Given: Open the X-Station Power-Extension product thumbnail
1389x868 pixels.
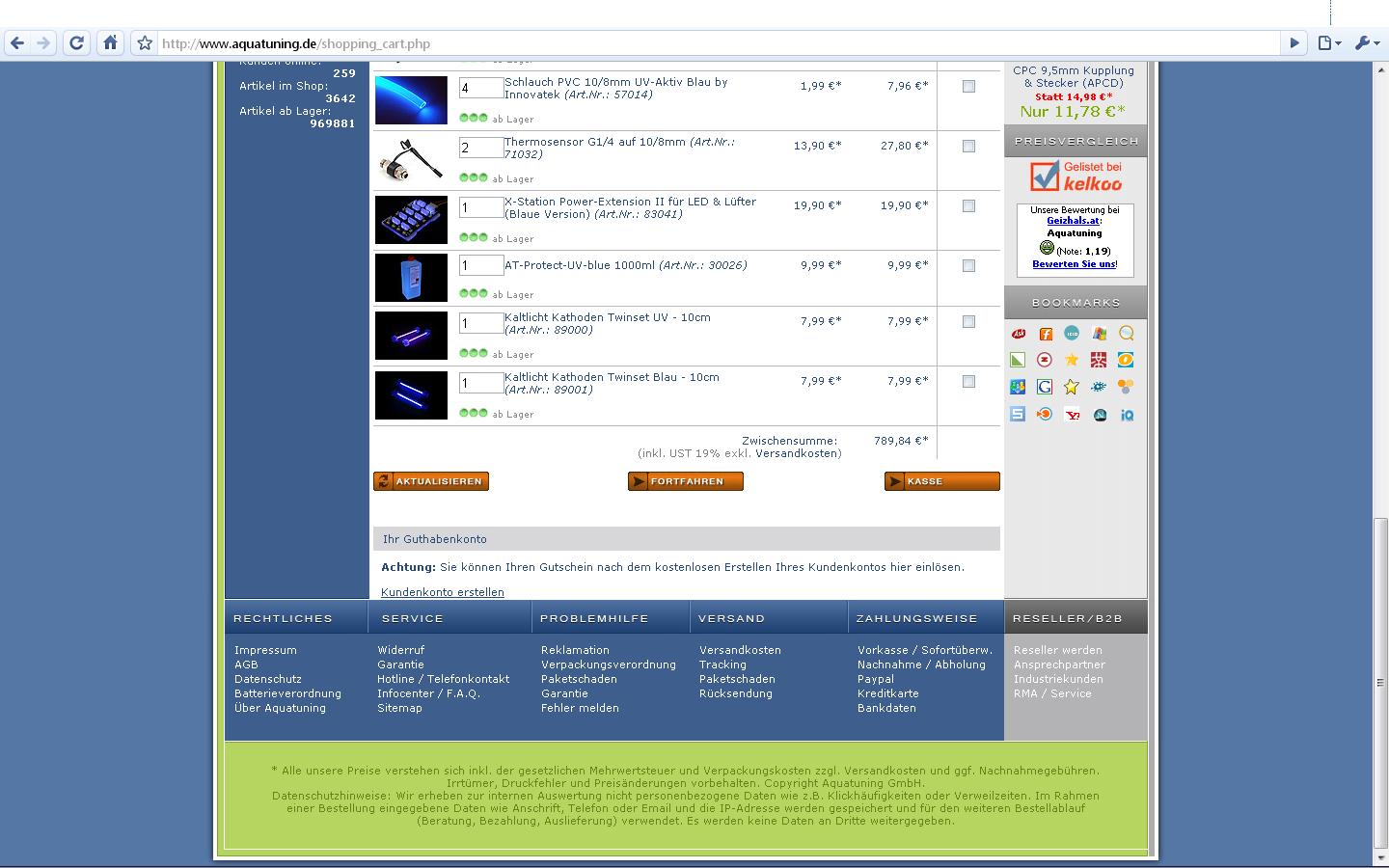Looking at the screenshot, I should pyautogui.click(x=411, y=220).
